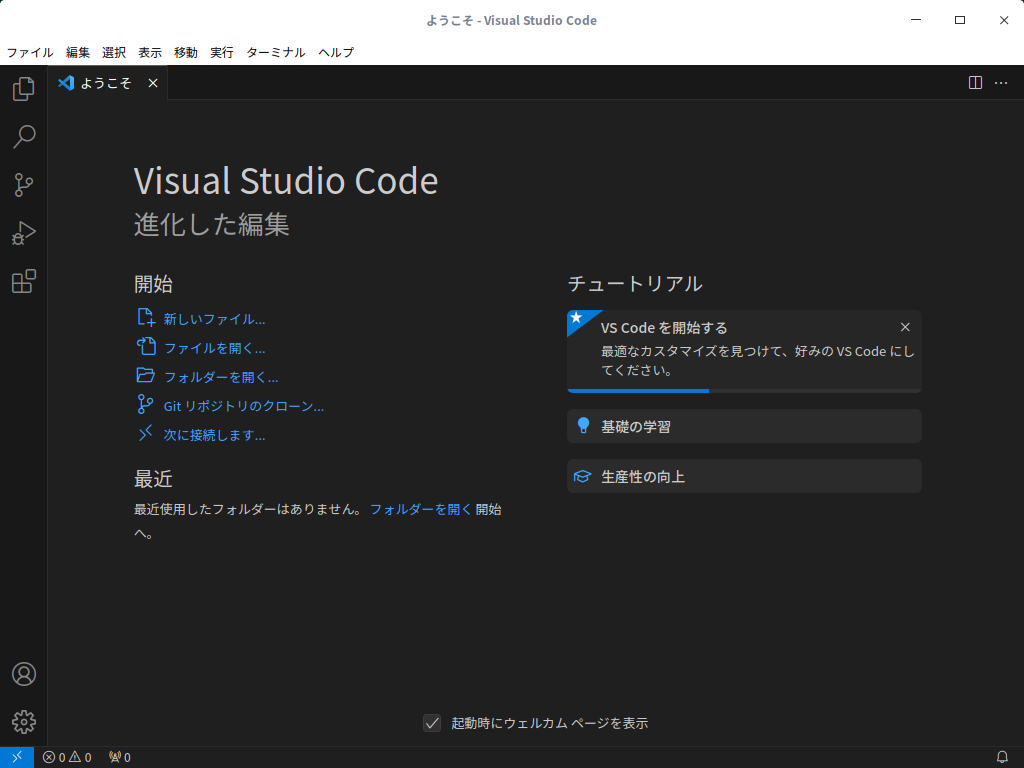Open the Source Control view icon
Screen dimensions: 1024x768
point(24,185)
